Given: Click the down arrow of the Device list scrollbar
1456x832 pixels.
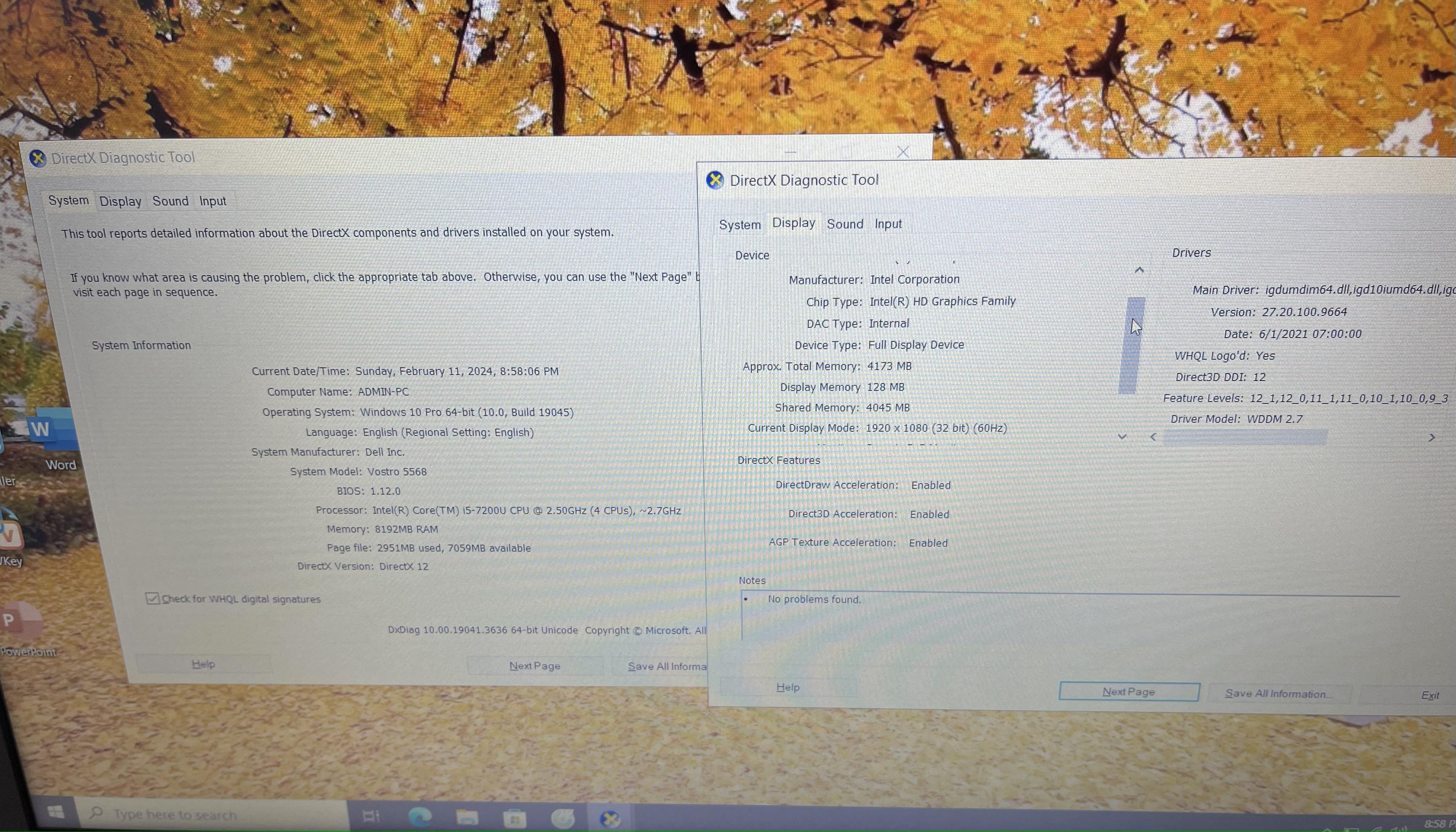Looking at the screenshot, I should 1122,437.
